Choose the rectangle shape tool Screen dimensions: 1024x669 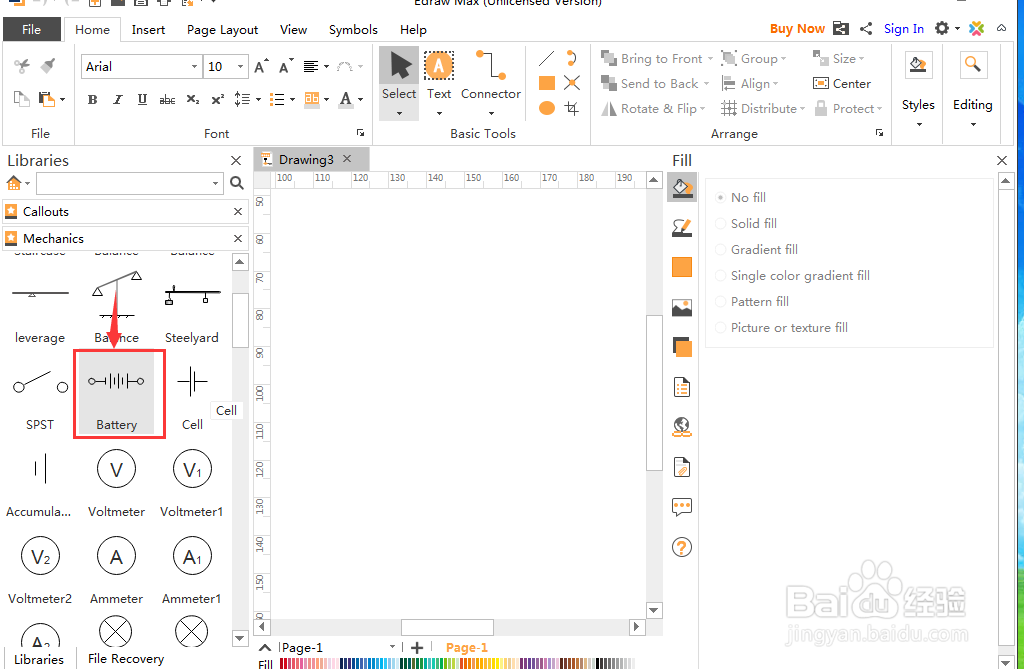pyautogui.click(x=547, y=83)
